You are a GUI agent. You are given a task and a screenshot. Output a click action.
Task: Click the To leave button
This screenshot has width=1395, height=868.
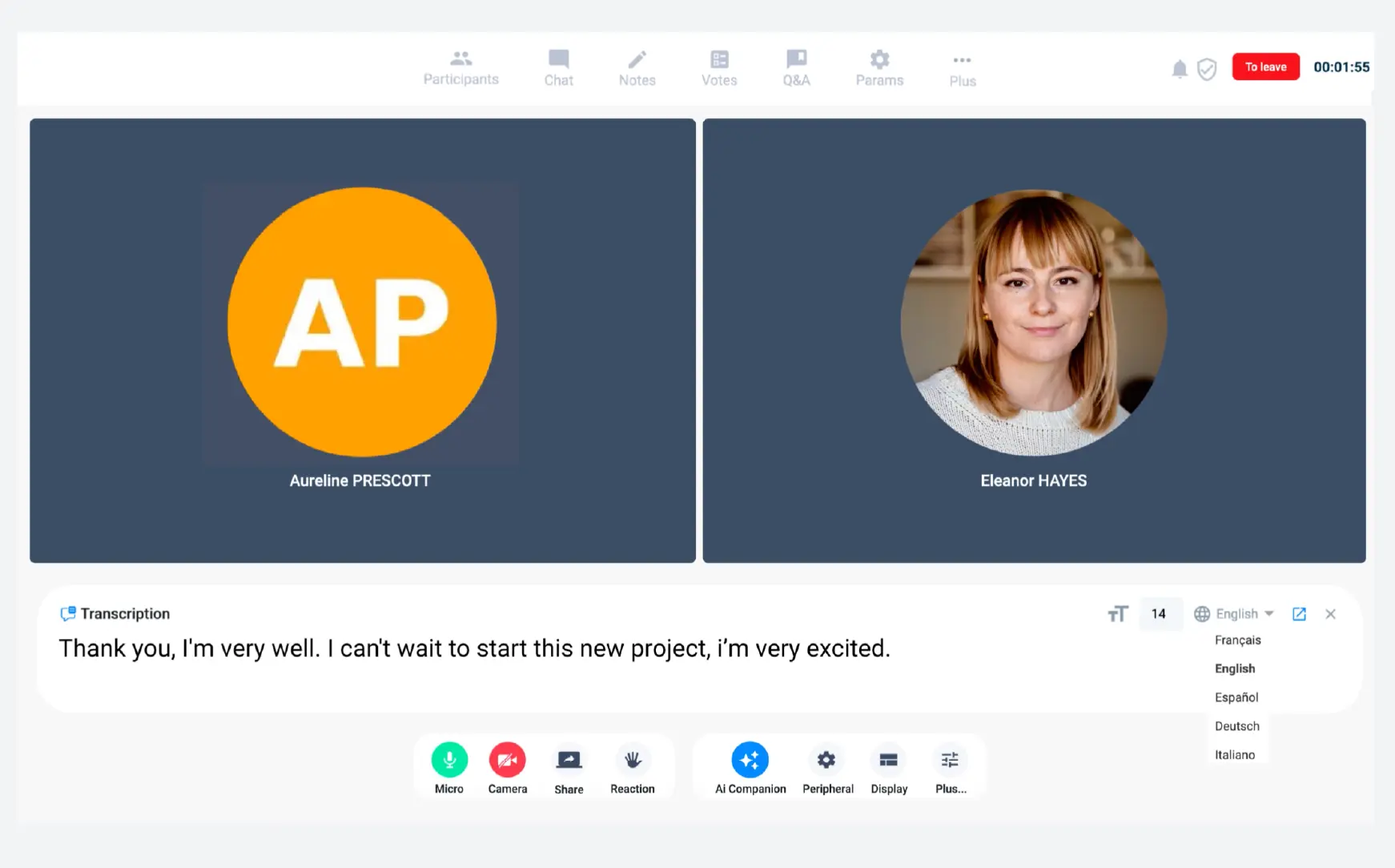pos(1265,67)
